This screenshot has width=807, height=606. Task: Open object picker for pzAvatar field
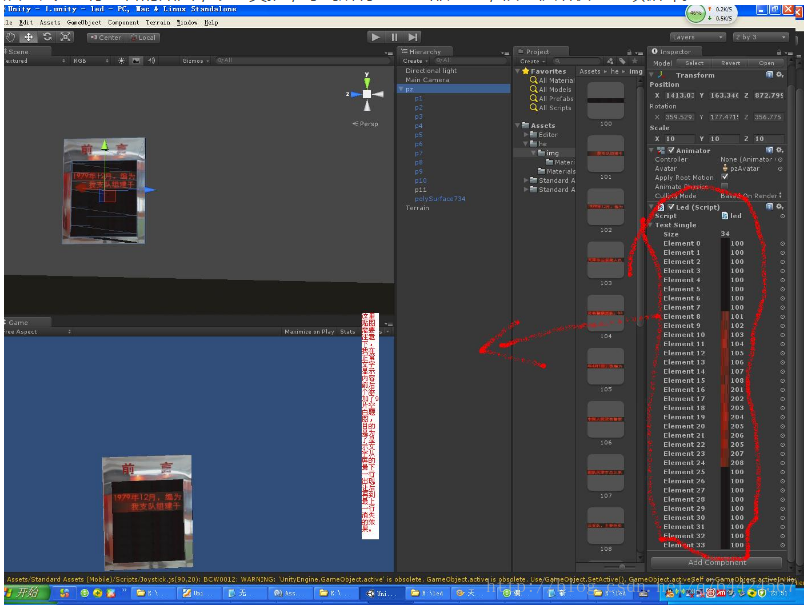(x=780, y=169)
